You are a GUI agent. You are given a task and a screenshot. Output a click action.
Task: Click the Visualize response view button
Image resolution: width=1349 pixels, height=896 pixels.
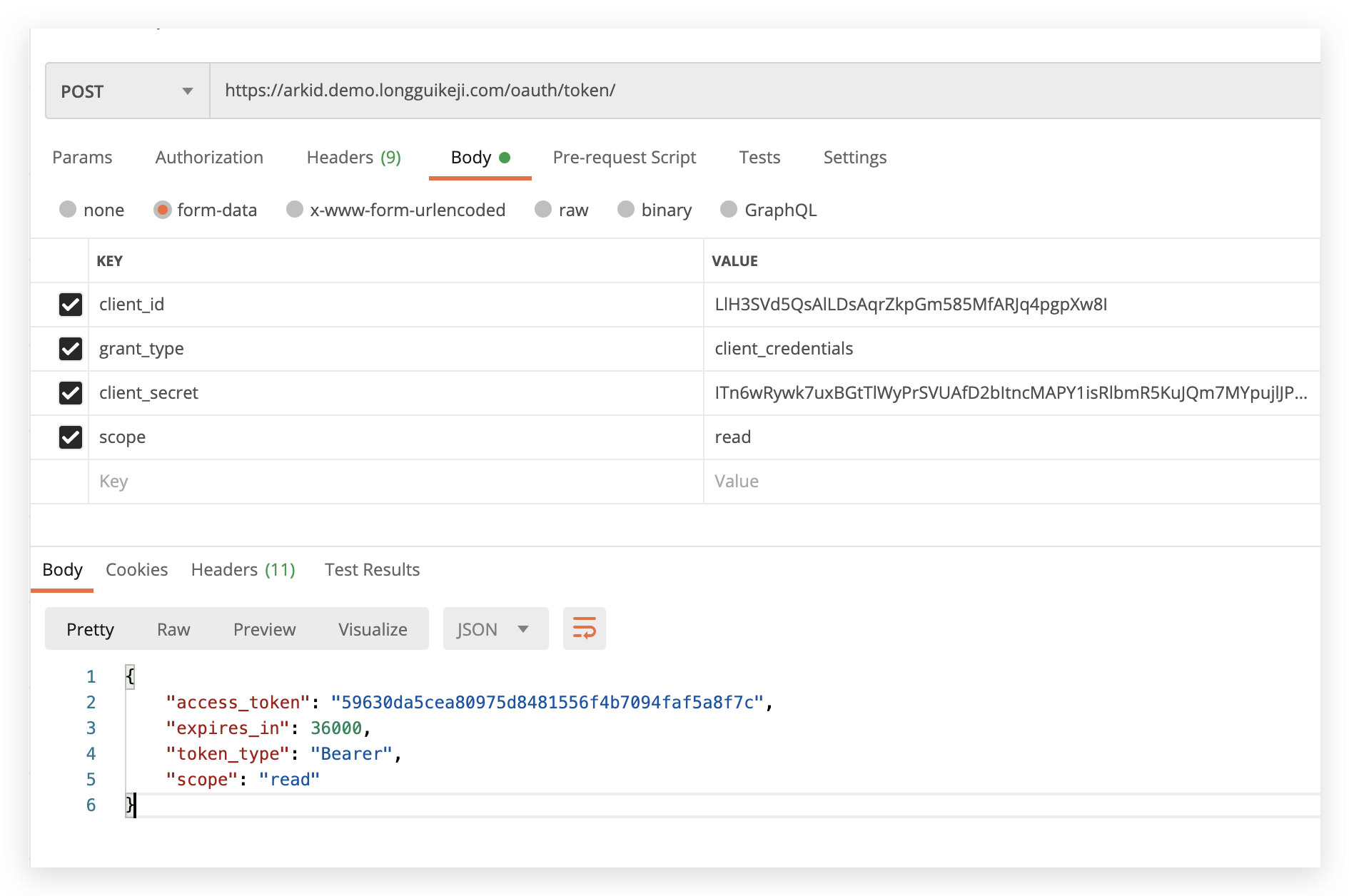click(x=373, y=629)
